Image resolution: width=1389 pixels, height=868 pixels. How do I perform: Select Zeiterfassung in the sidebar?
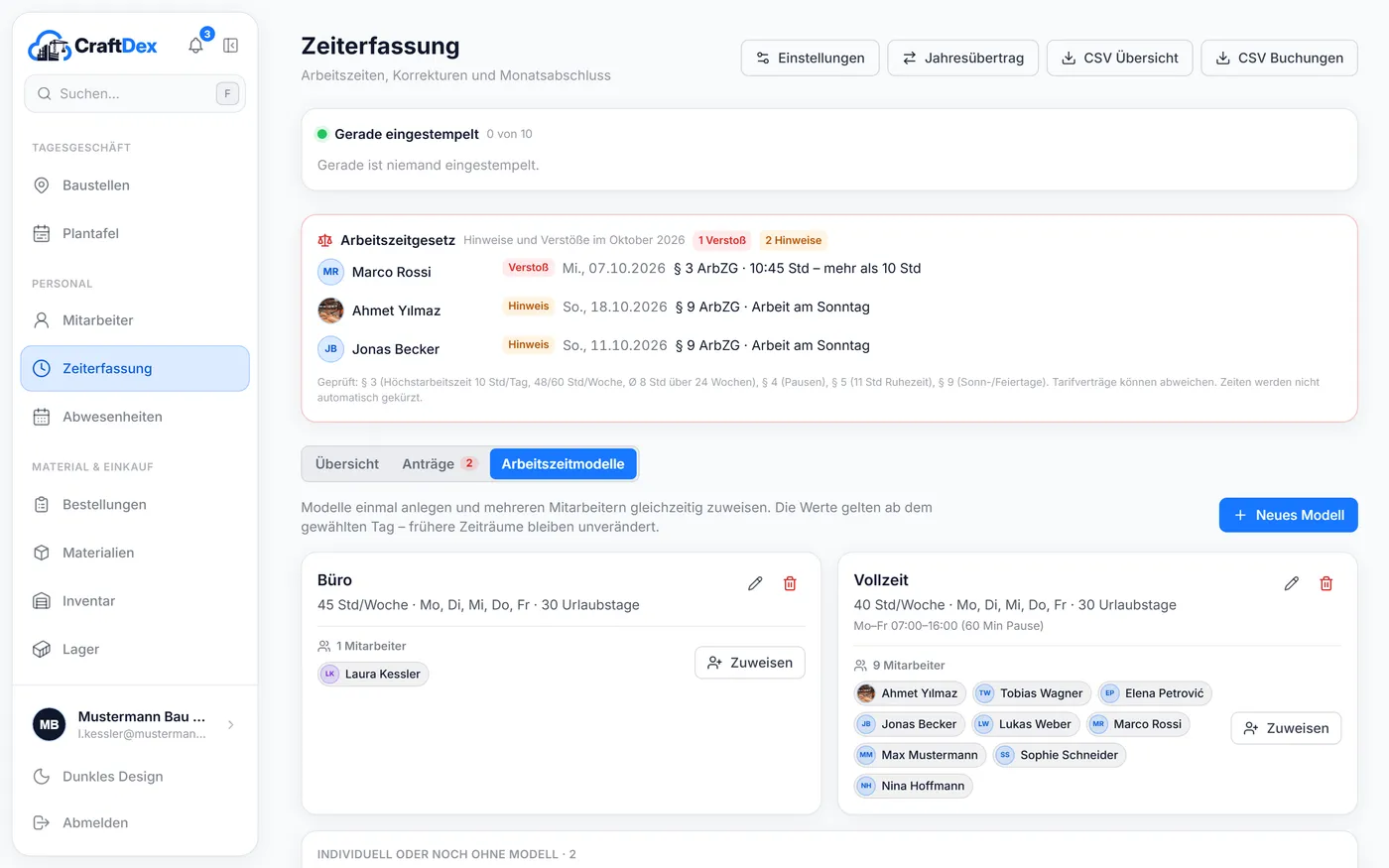135,369
